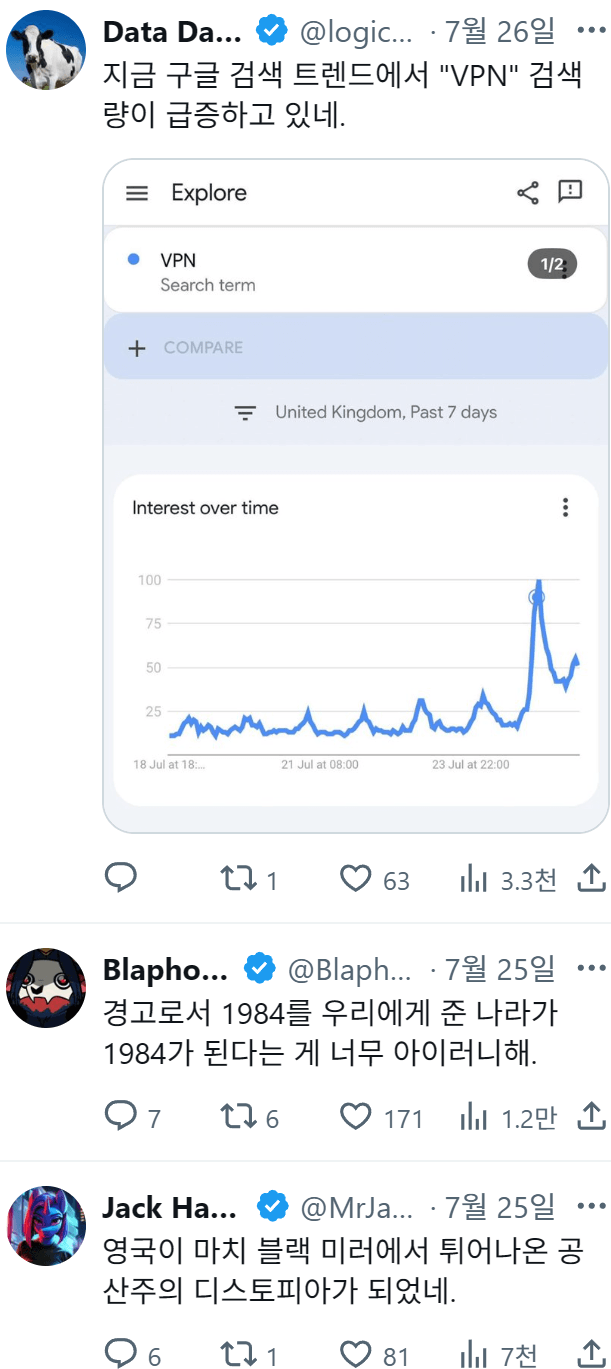Like the Blapho... 1984 tweet
The width and height of the screenshot is (611, 1369).
coord(356,1117)
